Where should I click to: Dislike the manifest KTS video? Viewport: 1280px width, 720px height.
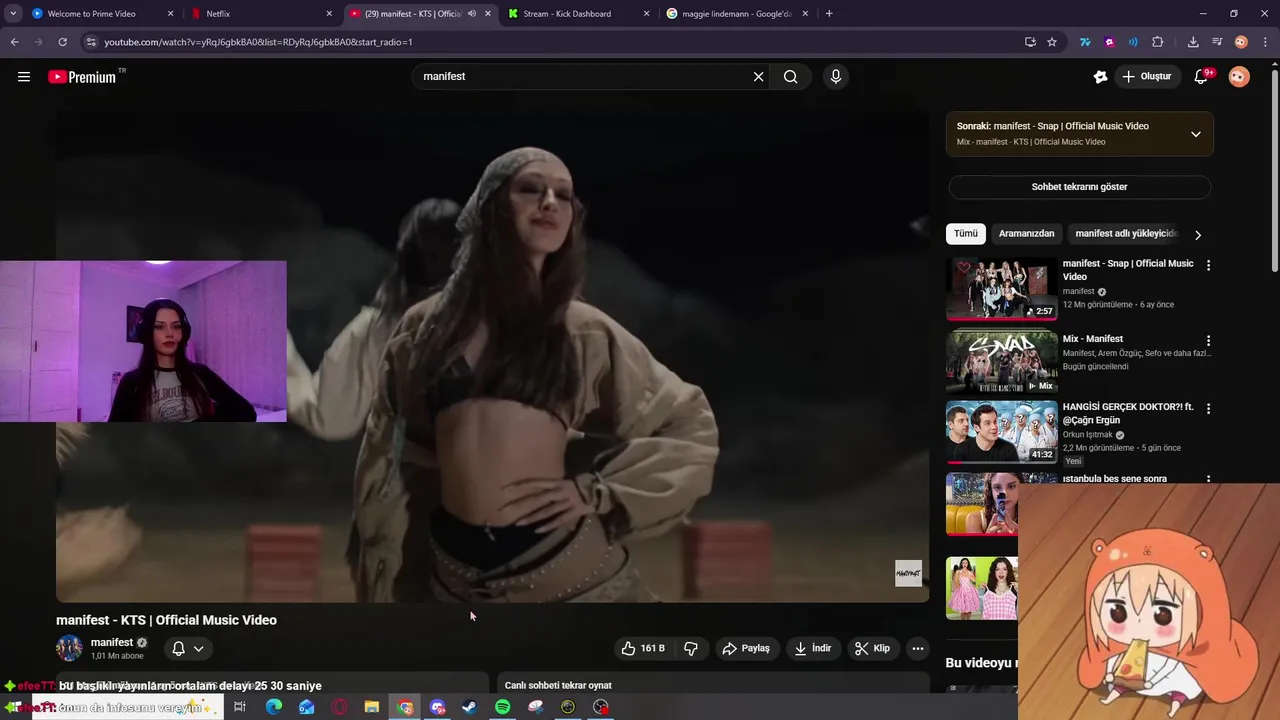691,648
